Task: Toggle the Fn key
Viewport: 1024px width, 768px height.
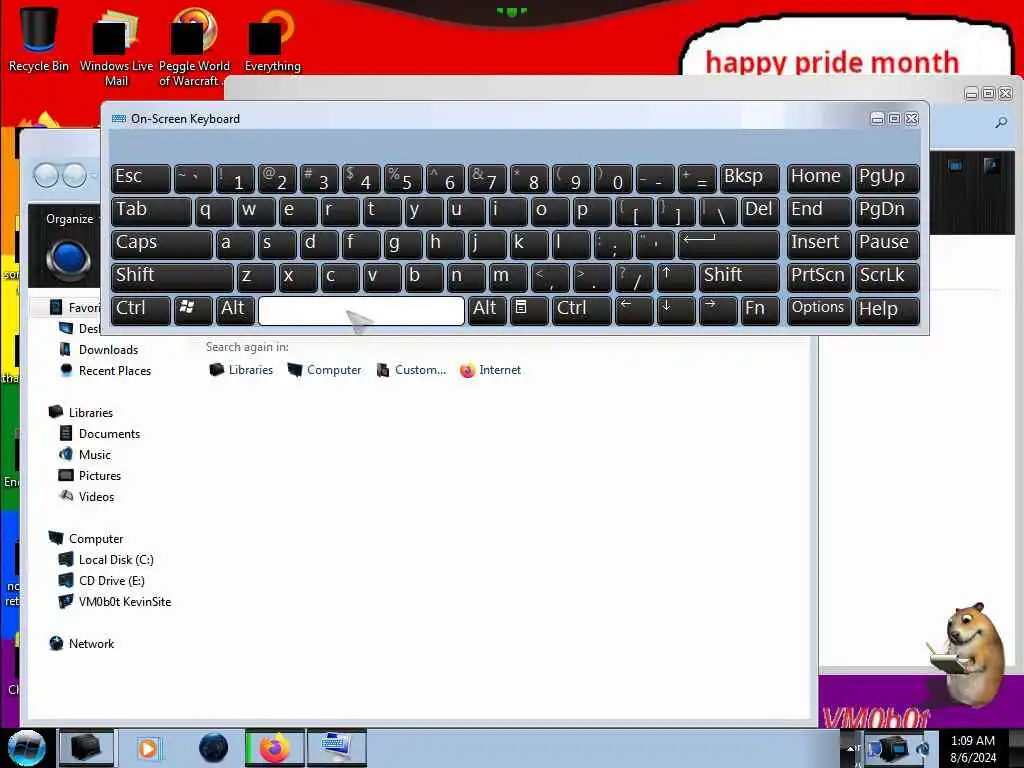Action: (x=760, y=310)
